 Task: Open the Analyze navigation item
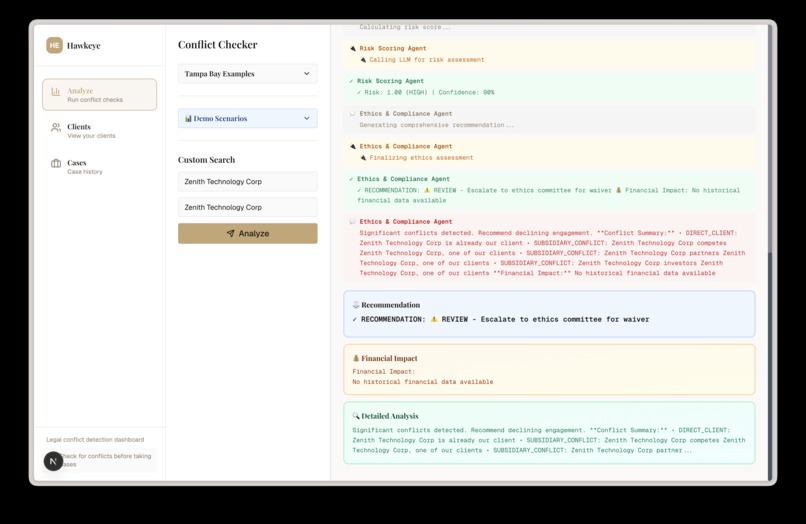pos(99,95)
